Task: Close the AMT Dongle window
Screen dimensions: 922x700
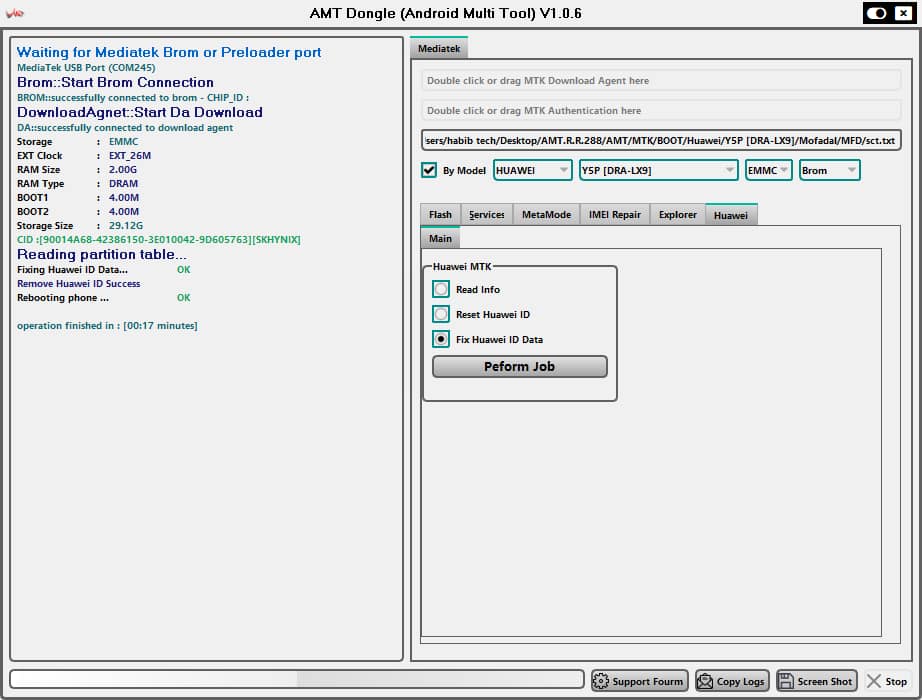Action: (x=903, y=13)
